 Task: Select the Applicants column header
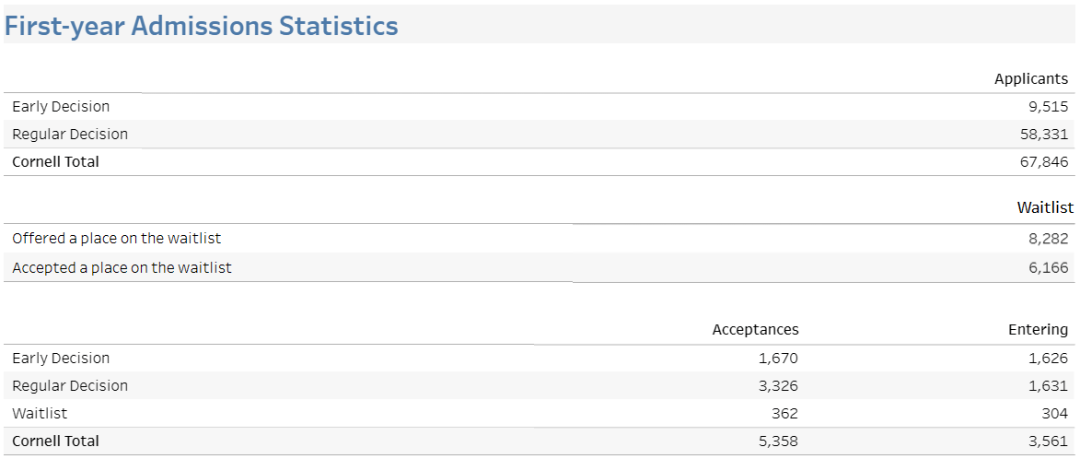tap(1031, 79)
